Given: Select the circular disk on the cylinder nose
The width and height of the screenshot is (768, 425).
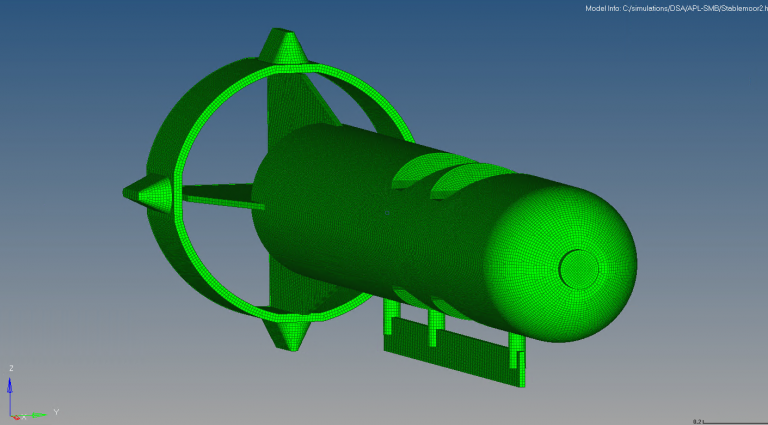Looking at the screenshot, I should [577, 266].
